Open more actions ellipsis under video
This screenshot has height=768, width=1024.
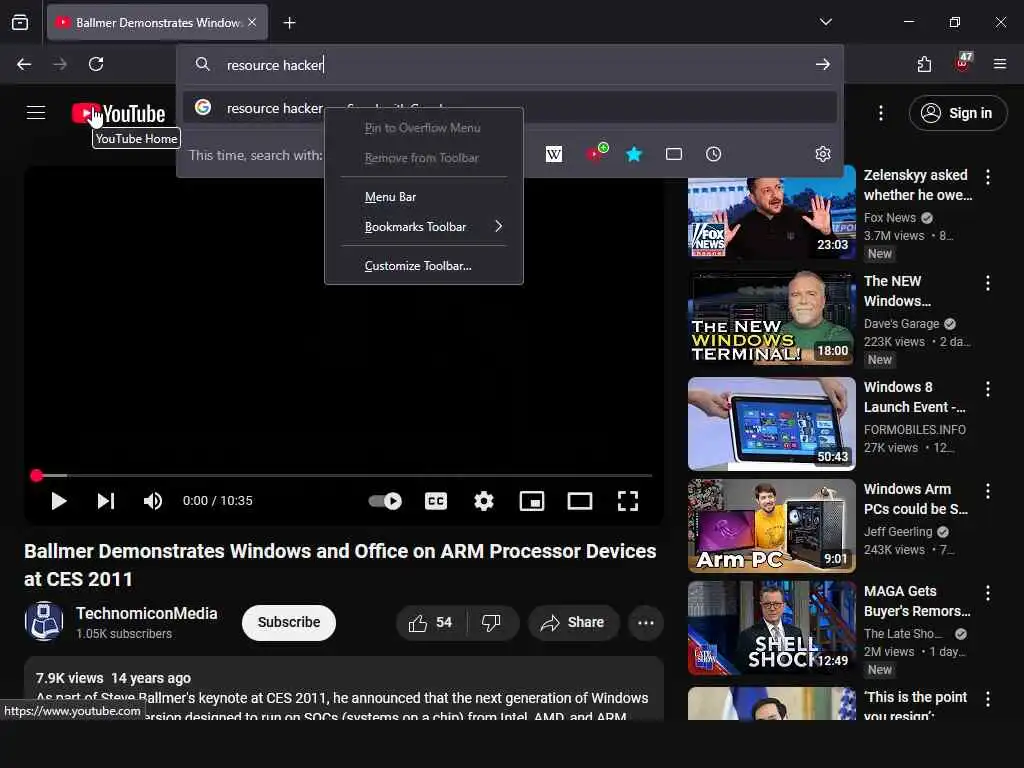coord(646,623)
